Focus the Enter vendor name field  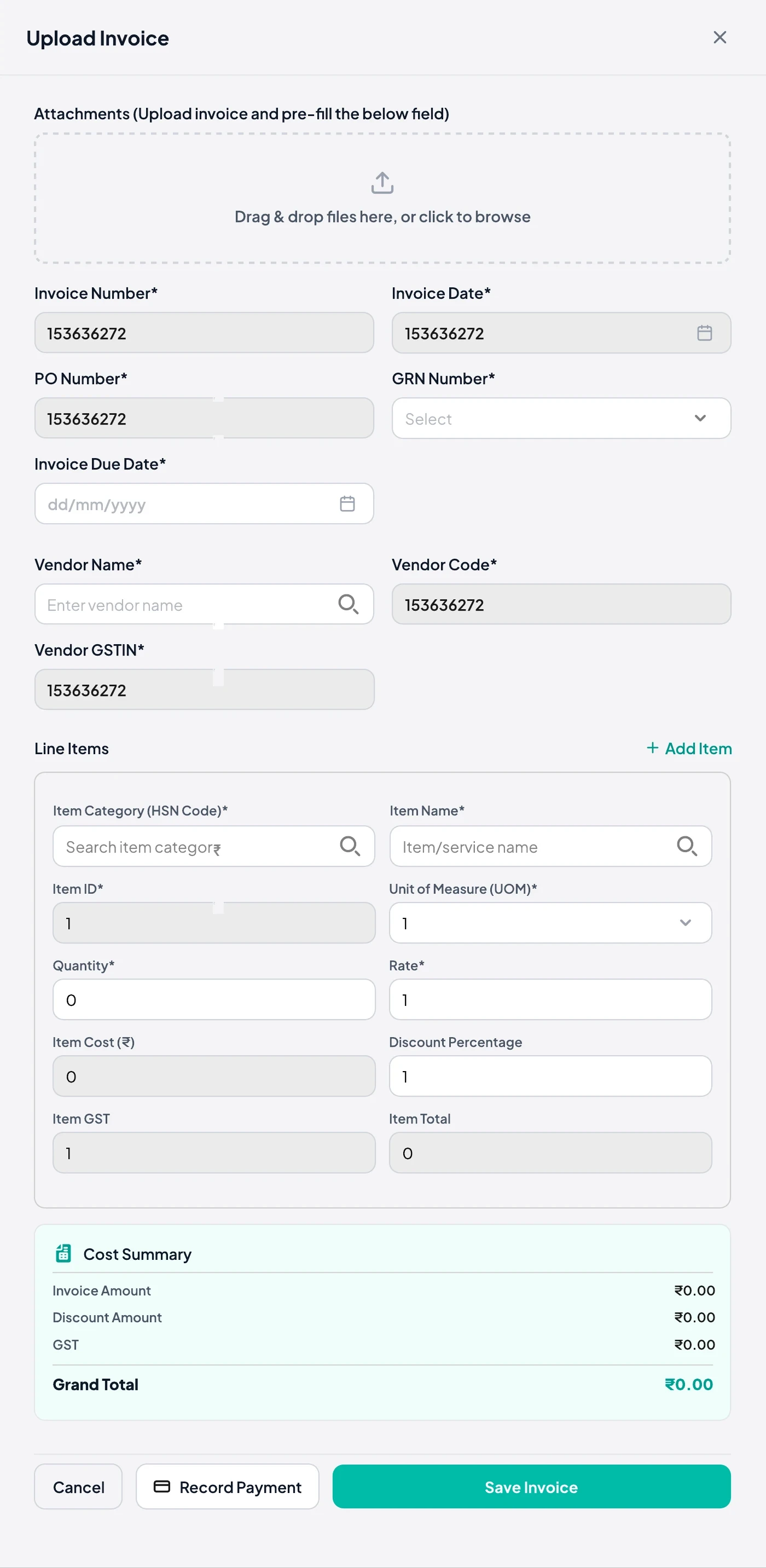pyautogui.click(x=204, y=604)
